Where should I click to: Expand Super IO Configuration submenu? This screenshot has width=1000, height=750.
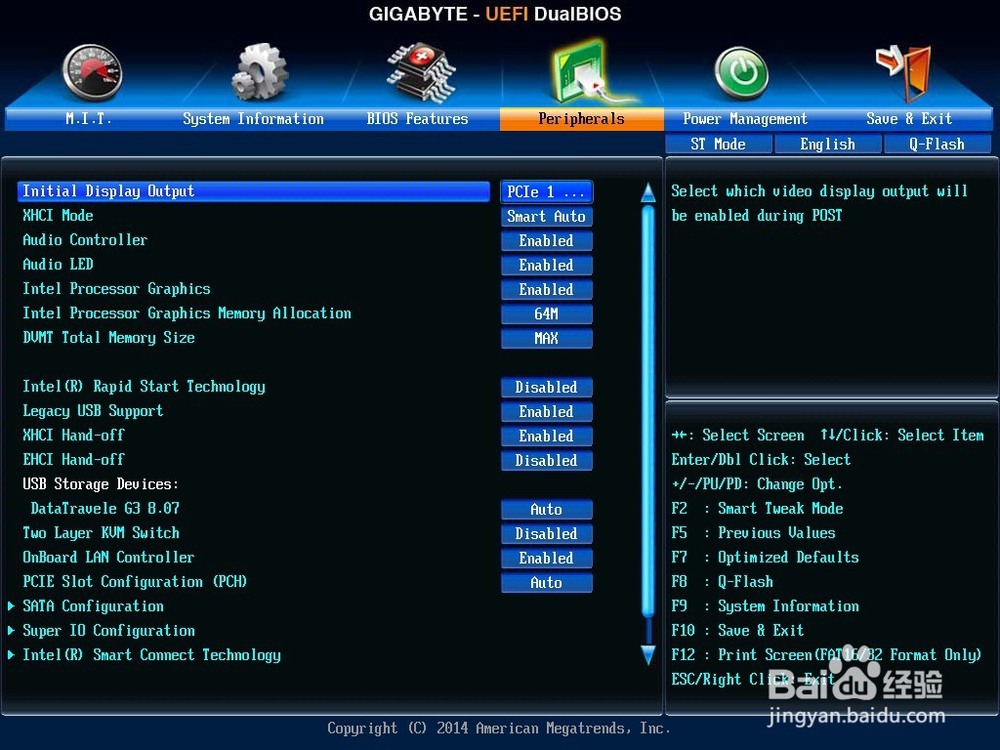point(108,630)
